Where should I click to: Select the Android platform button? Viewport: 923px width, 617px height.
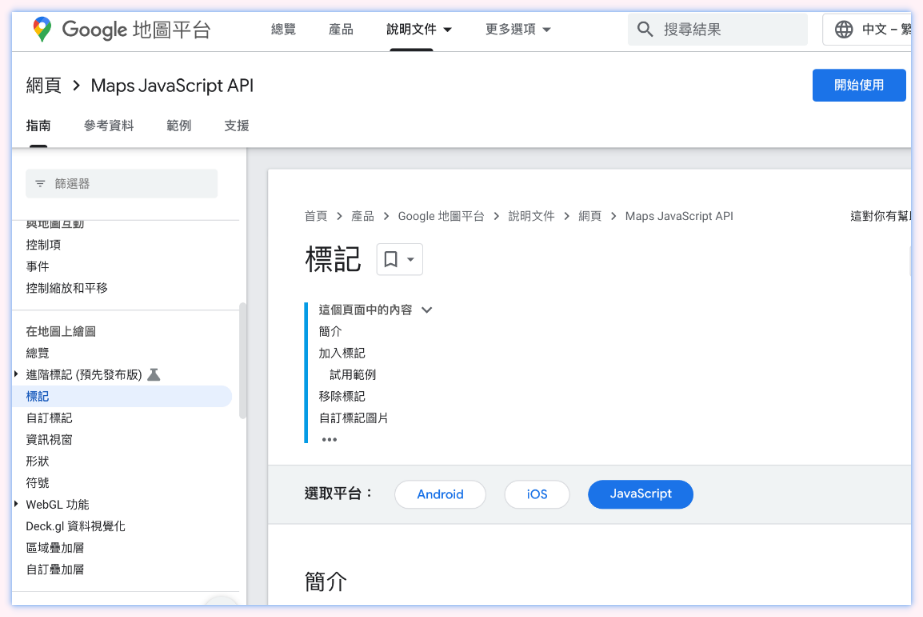click(x=440, y=495)
